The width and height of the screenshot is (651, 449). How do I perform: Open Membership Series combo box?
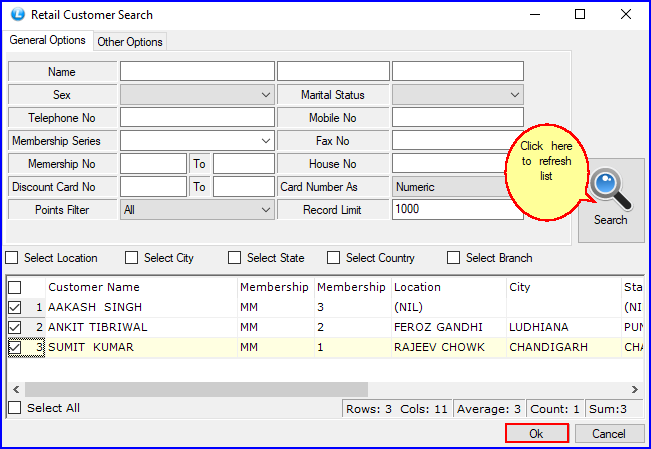tap(197, 141)
